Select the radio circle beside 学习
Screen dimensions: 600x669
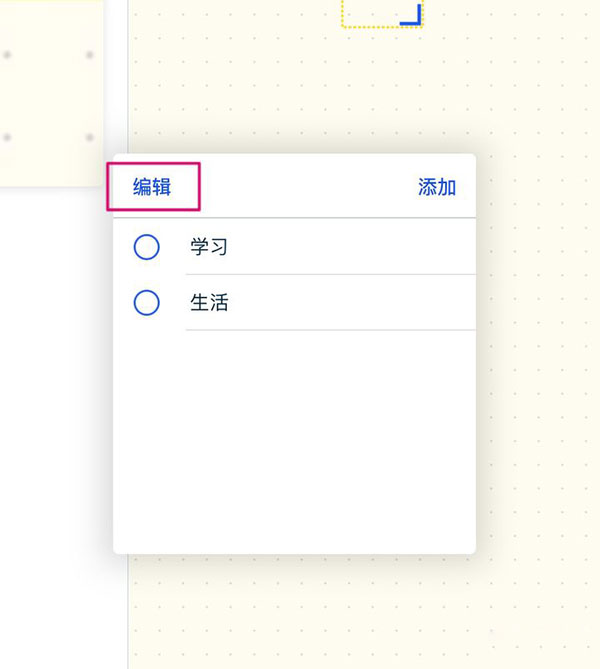pyautogui.click(x=146, y=246)
